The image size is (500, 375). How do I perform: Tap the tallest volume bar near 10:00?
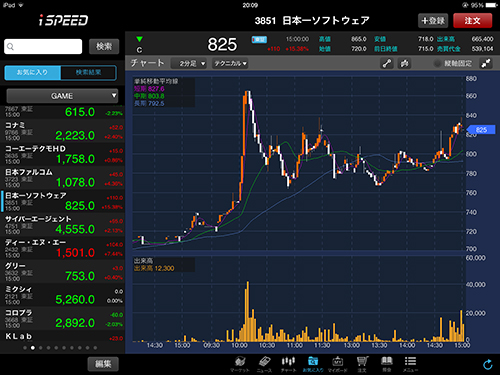pos(247,311)
